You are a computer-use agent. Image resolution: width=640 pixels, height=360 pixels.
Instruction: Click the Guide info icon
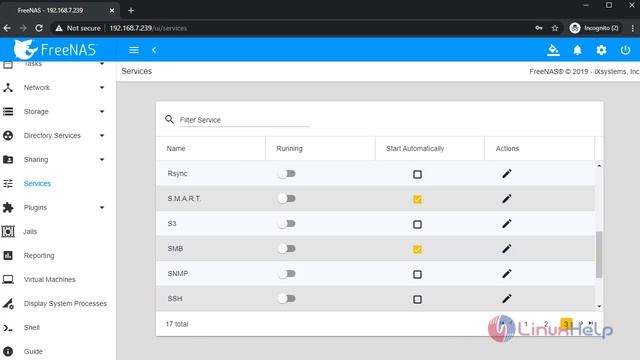click(x=8, y=351)
